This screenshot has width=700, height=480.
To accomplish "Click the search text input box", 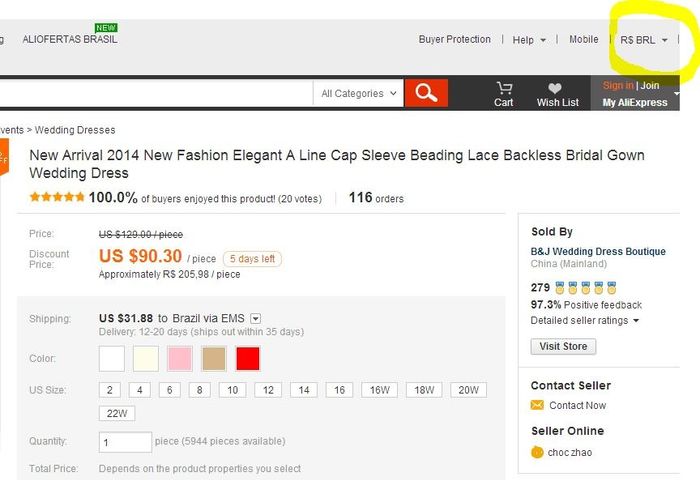I will 156,93.
